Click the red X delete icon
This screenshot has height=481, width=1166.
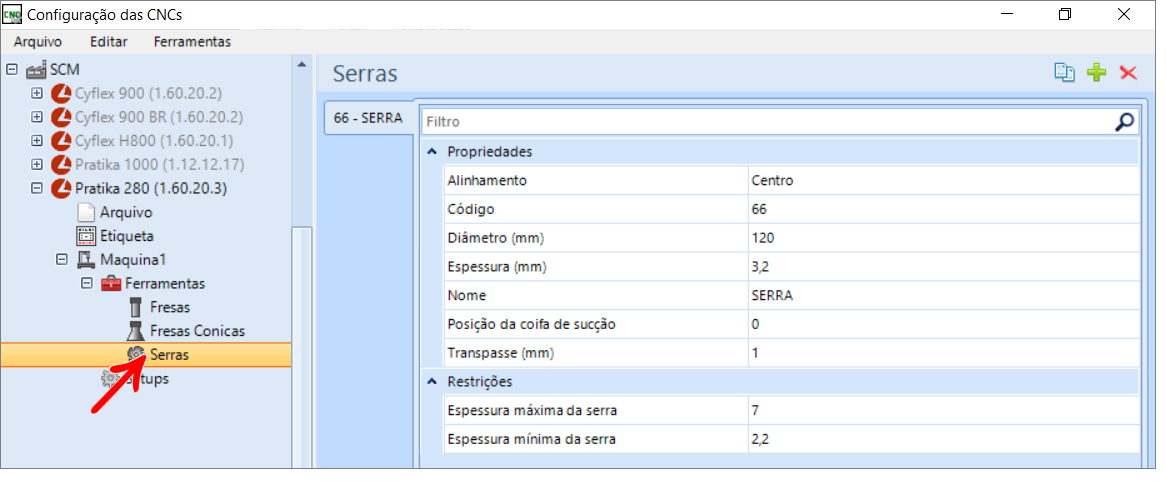[x=1129, y=73]
